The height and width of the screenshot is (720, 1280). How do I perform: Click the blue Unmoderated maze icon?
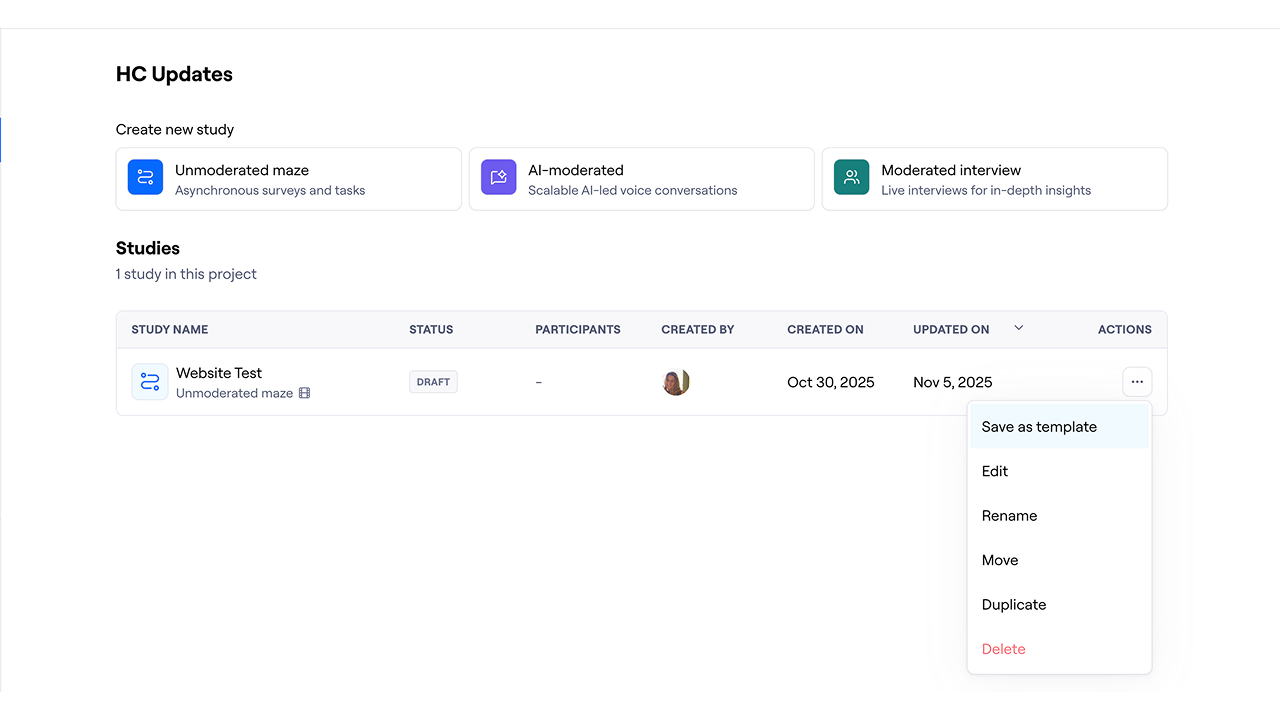(x=145, y=178)
